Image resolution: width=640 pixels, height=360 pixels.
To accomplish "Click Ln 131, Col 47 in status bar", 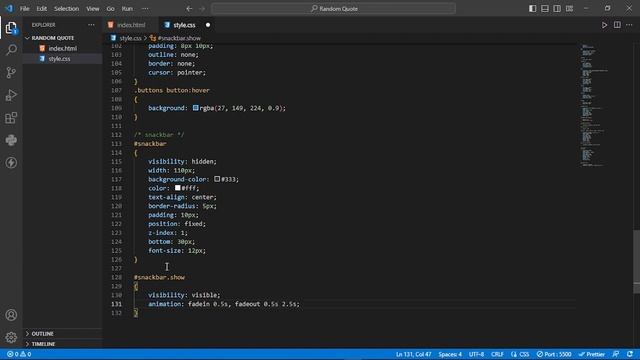I will click(413, 354).
